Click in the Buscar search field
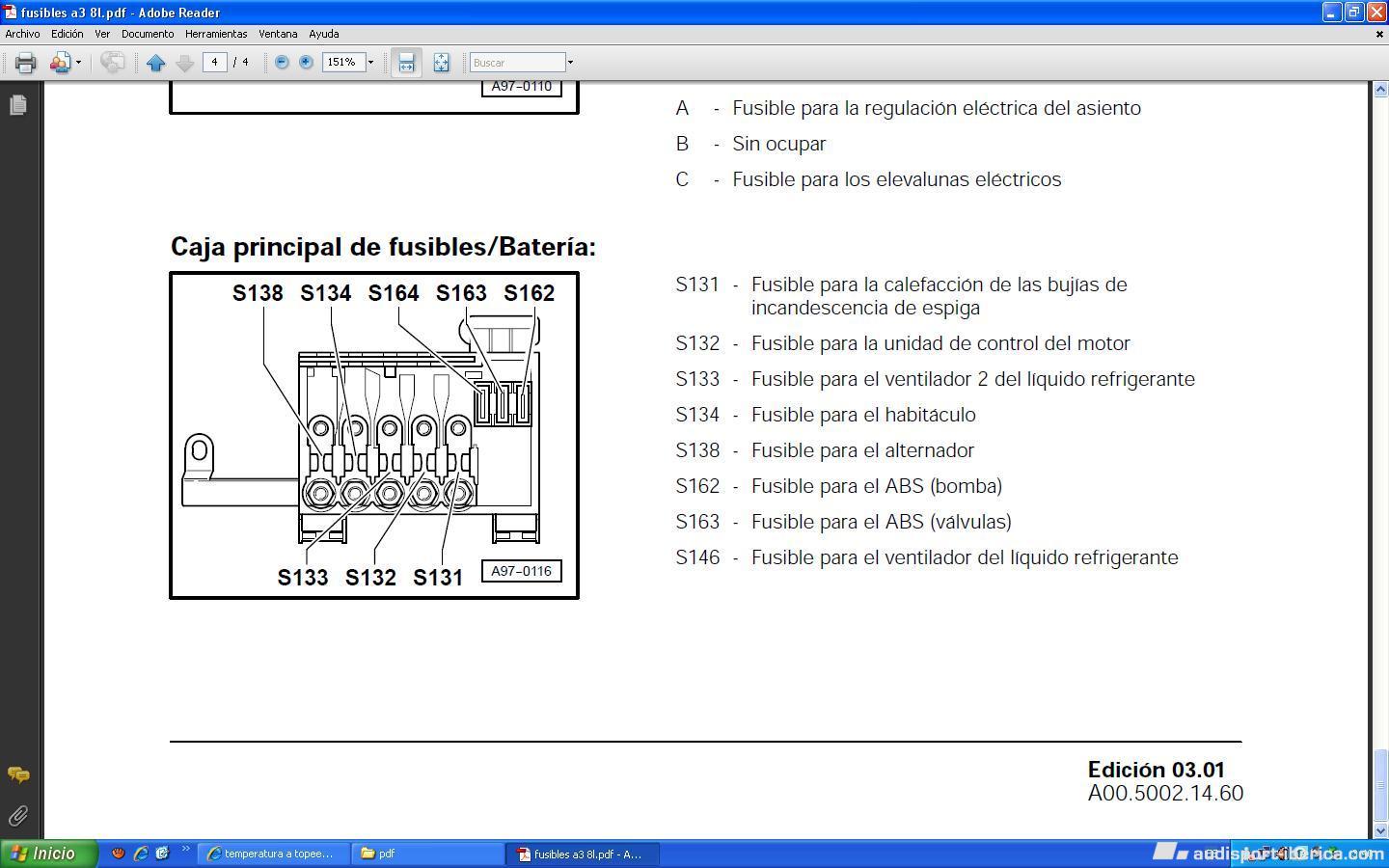 point(517,63)
